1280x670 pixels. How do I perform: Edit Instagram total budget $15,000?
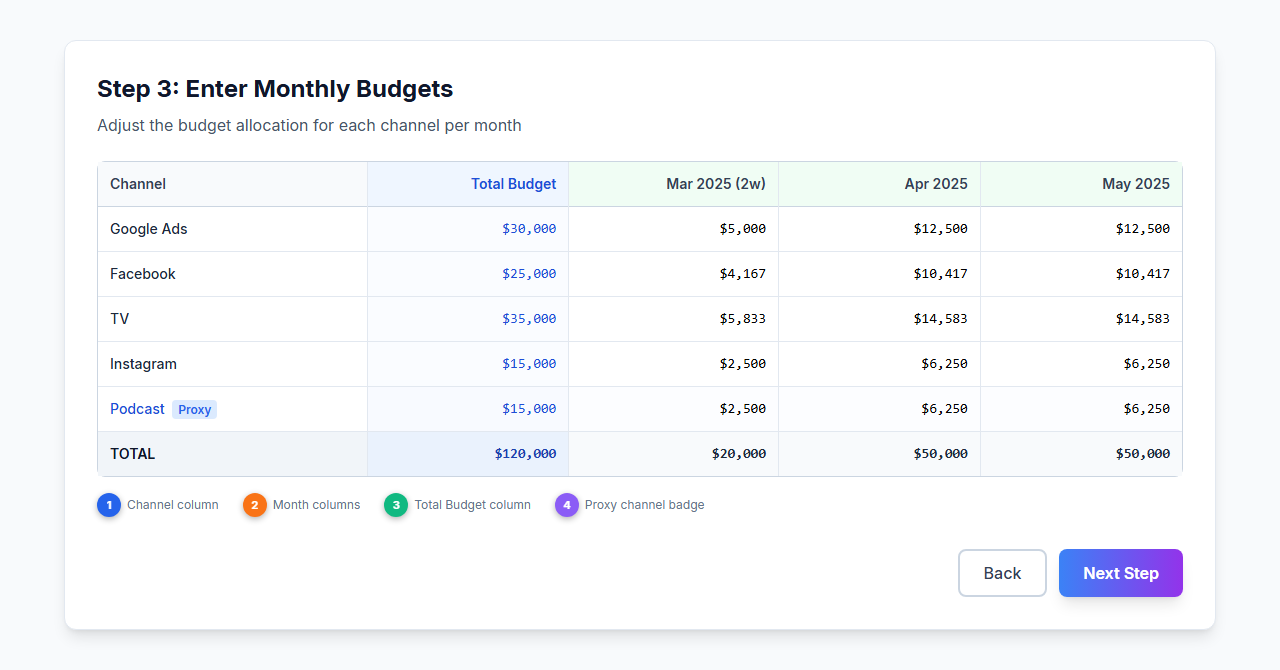pyautogui.click(x=468, y=364)
